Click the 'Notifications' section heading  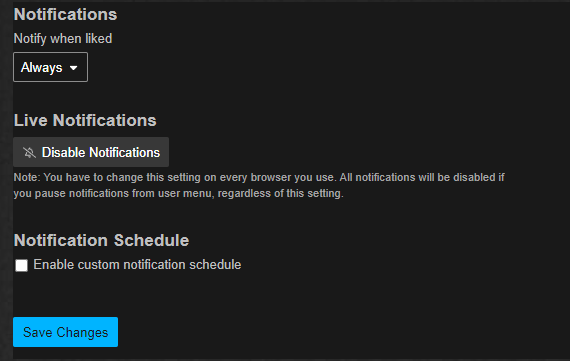click(65, 15)
